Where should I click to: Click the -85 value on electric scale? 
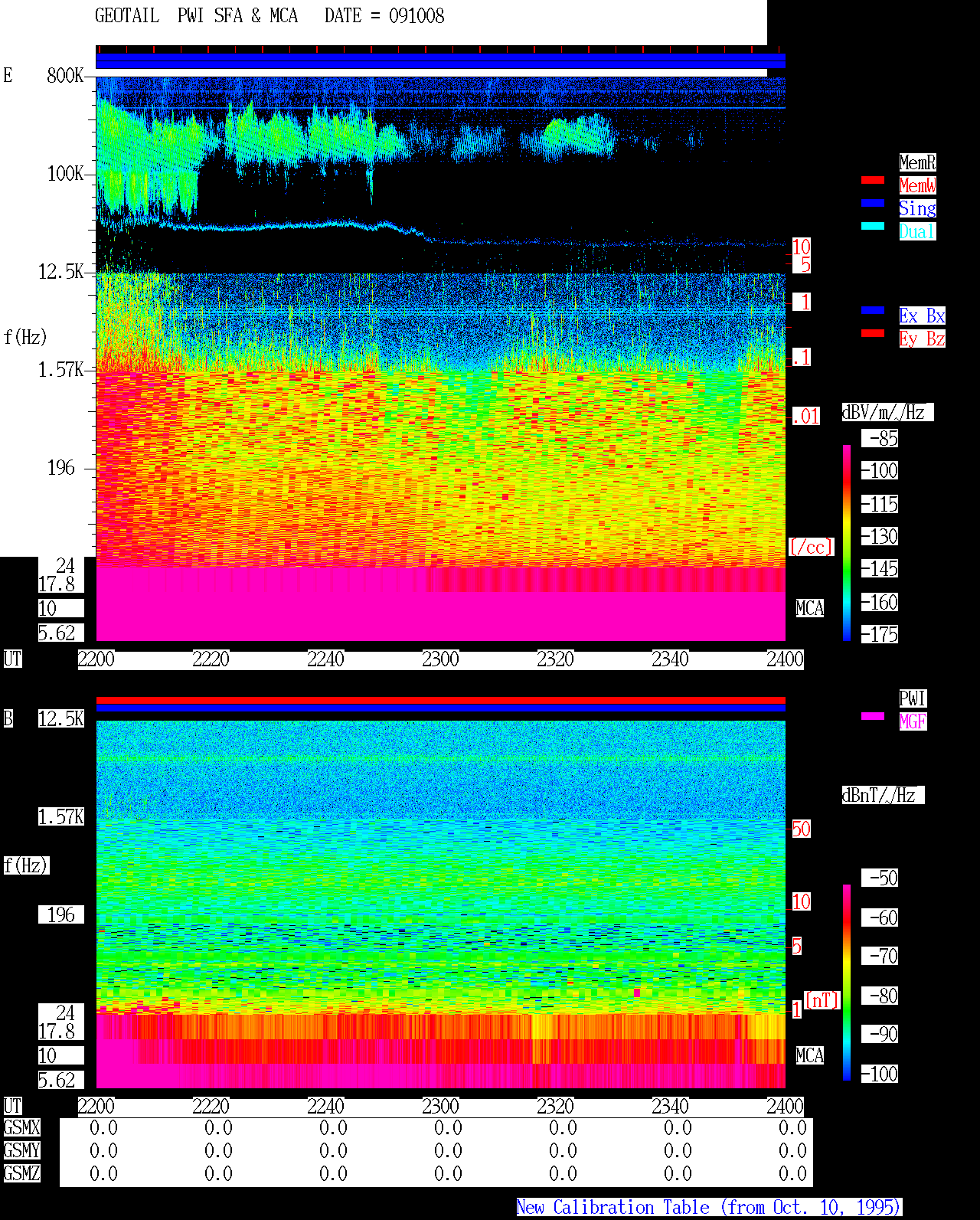[880, 439]
